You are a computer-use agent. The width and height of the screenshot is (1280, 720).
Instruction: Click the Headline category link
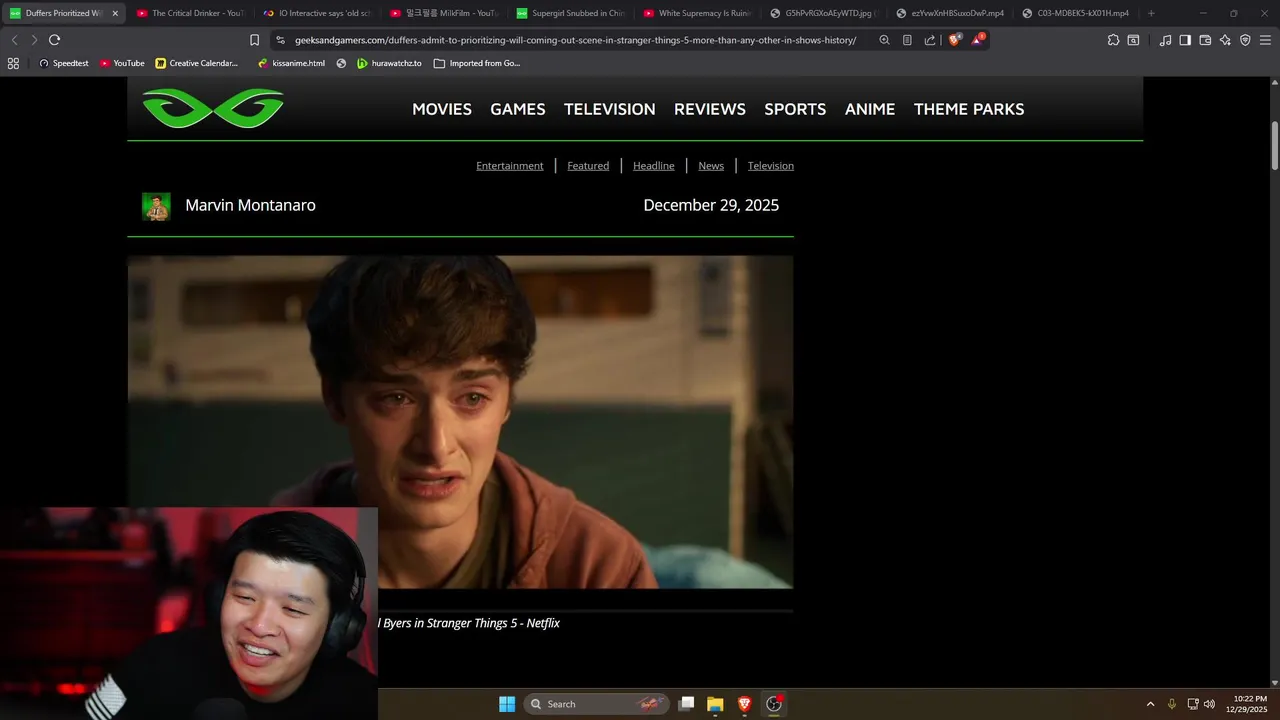pos(654,166)
